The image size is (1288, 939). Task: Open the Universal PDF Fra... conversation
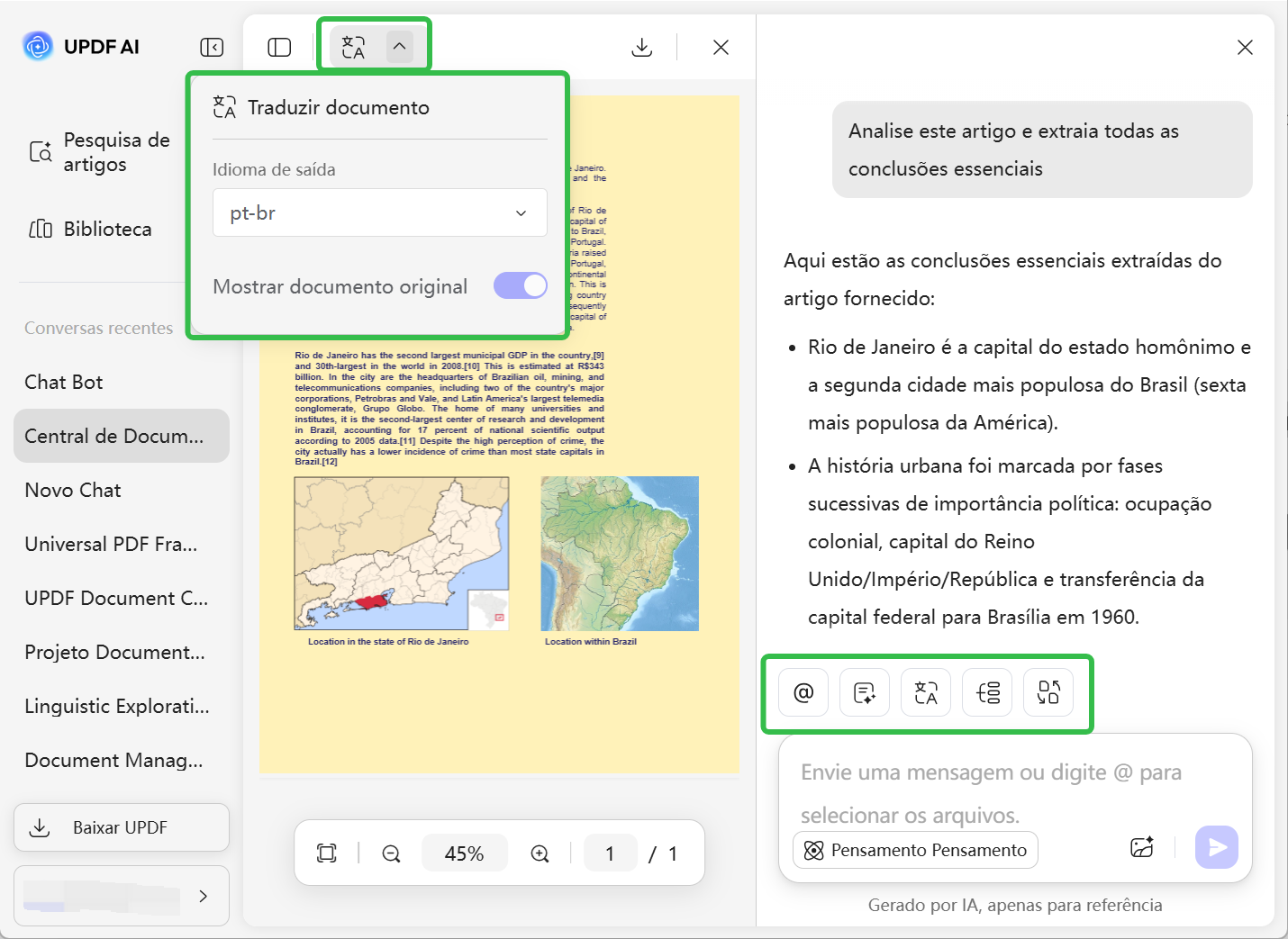click(x=122, y=544)
